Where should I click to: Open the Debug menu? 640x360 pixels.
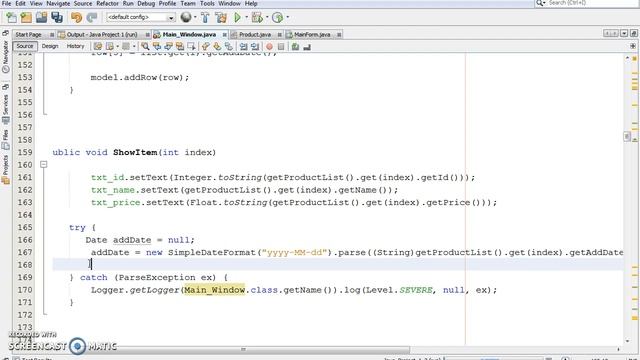coord(146,3)
